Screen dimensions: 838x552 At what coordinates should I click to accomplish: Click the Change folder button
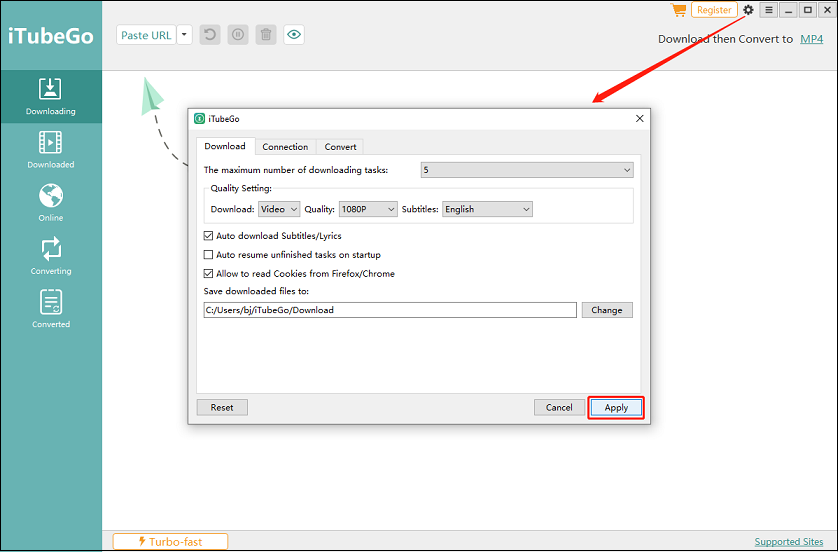607,310
